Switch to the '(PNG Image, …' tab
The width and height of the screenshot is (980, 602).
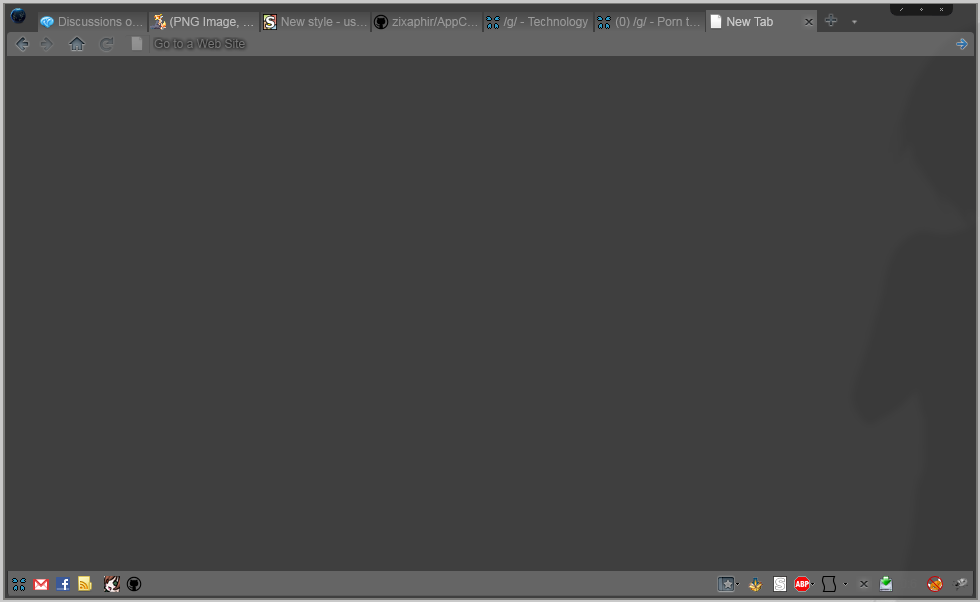[x=204, y=22]
